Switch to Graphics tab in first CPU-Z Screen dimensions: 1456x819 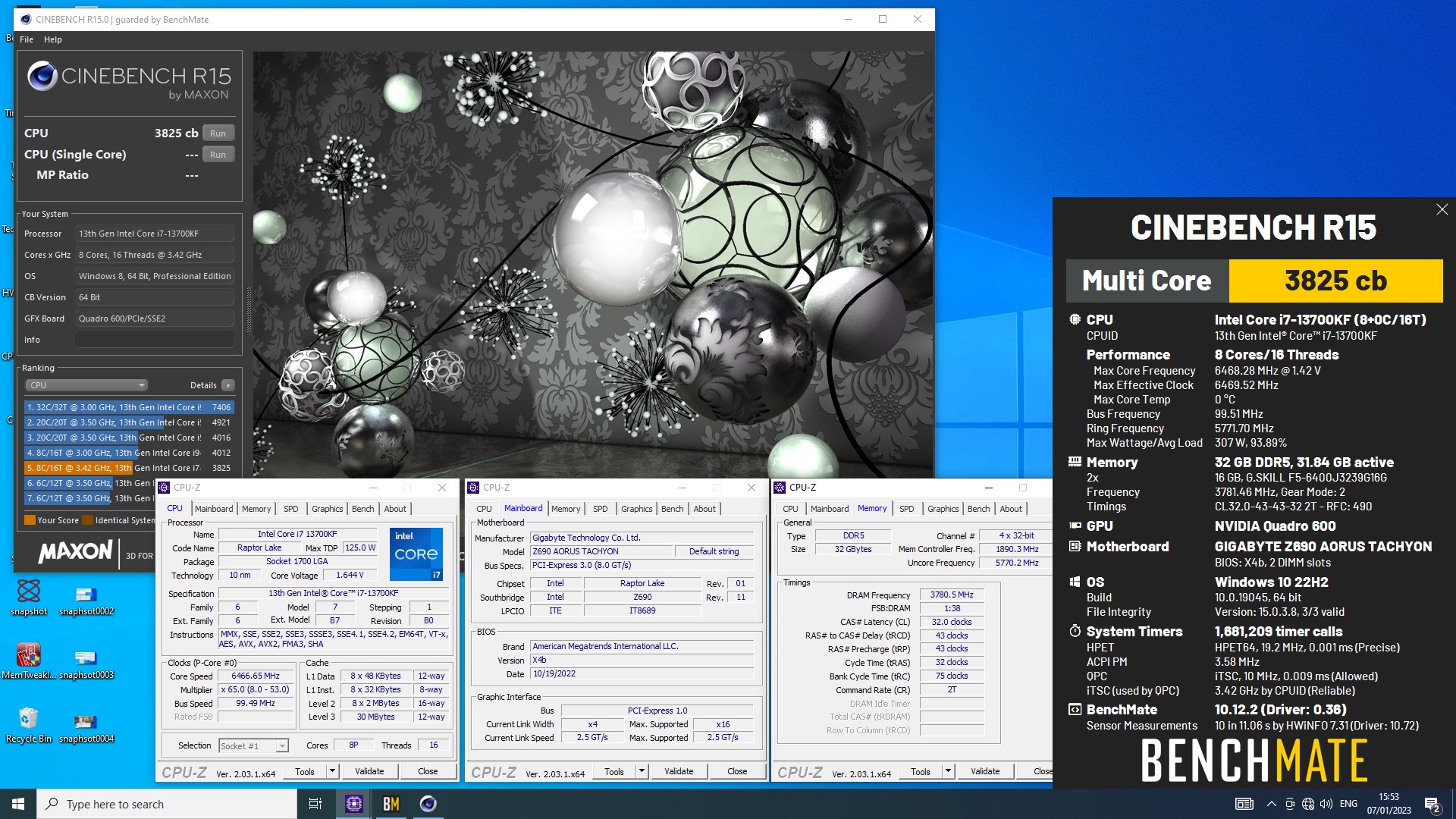coord(328,509)
